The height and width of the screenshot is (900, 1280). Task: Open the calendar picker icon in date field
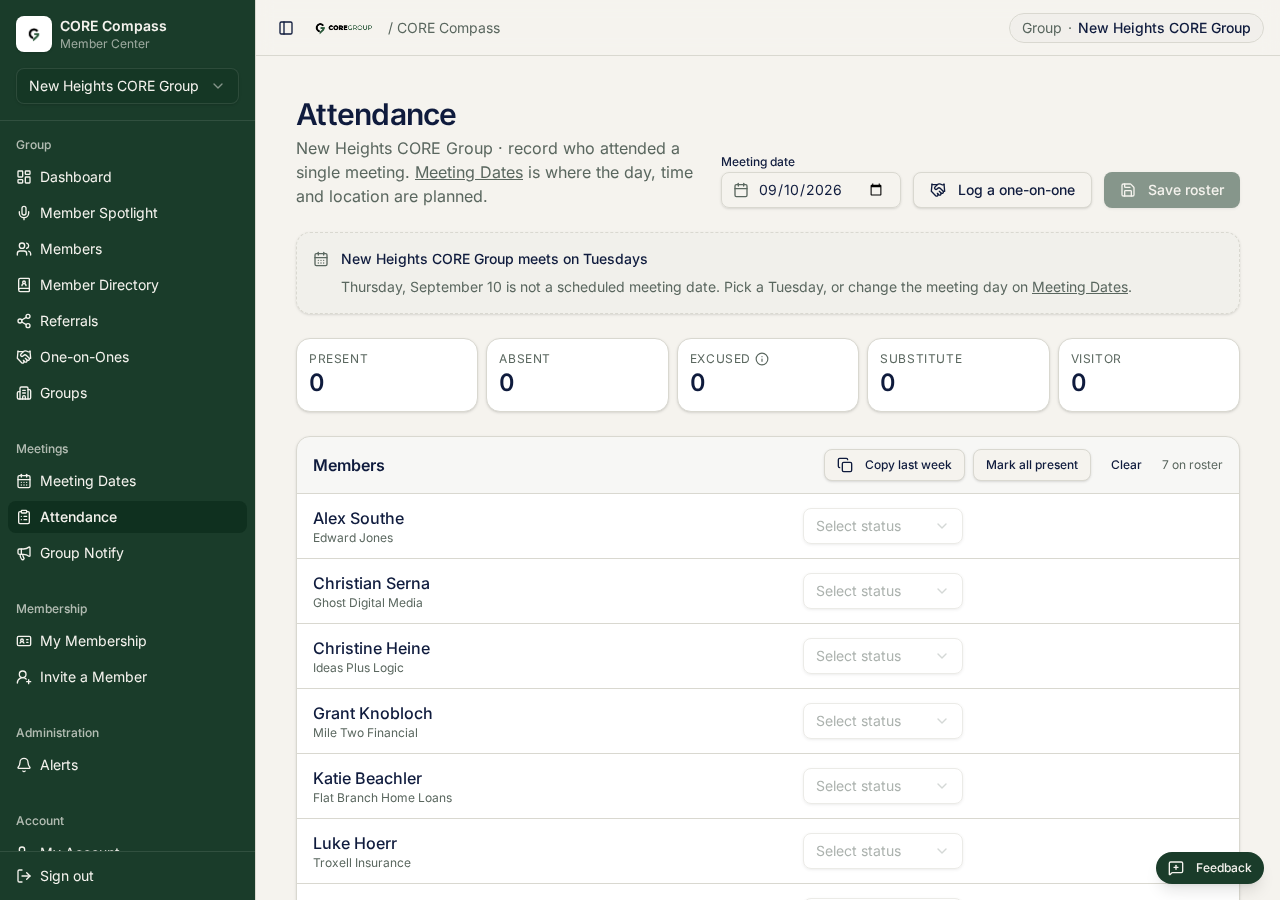pyautogui.click(x=876, y=190)
